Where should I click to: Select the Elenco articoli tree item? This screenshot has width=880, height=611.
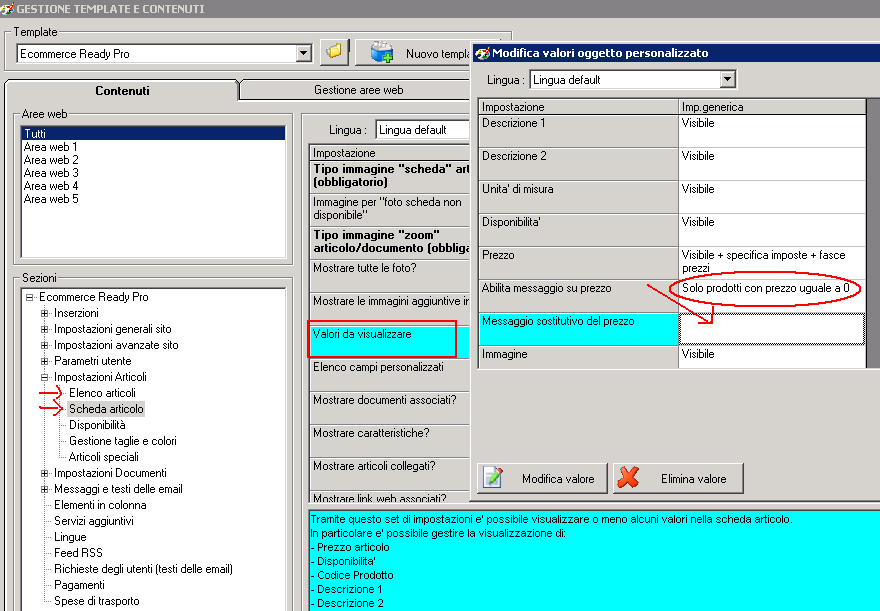[102, 393]
